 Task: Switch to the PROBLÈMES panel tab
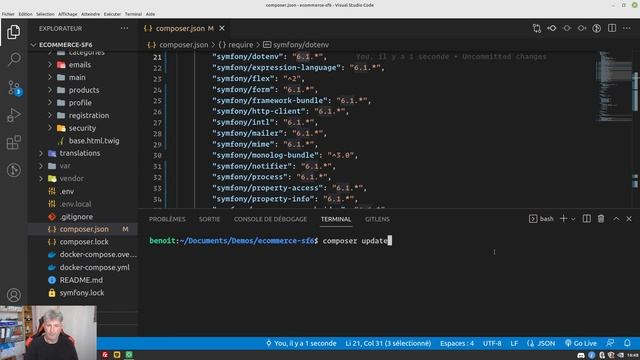pos(167,219)
